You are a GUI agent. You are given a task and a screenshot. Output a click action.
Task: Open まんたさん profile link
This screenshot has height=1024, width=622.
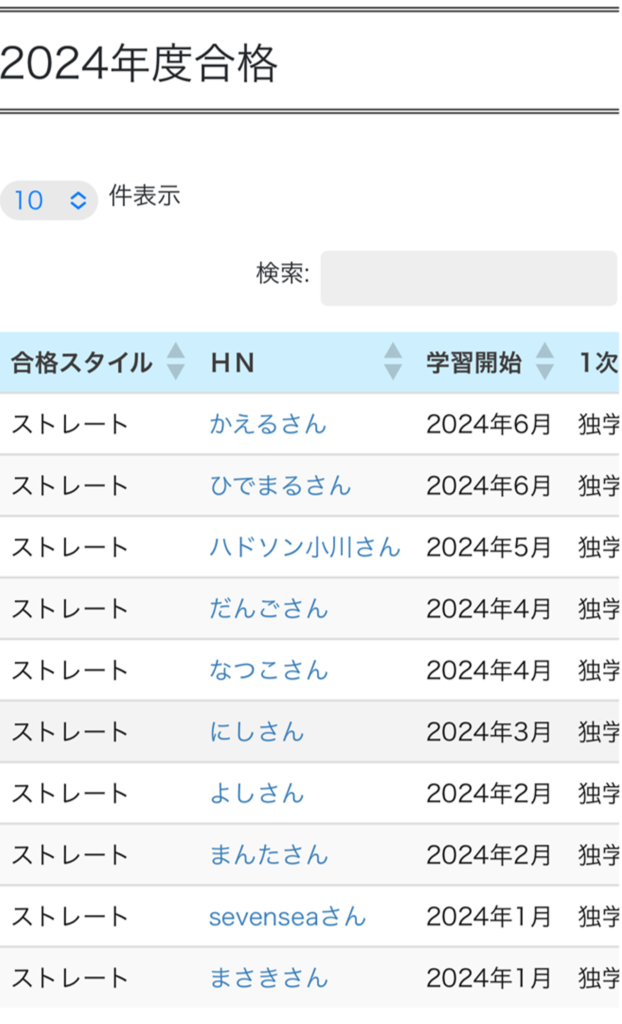(x=268, y=855)
